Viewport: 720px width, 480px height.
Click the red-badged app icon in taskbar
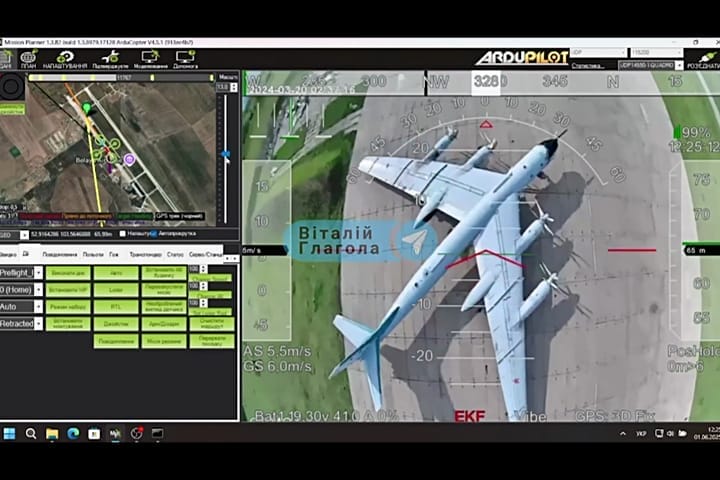[136, 433]
